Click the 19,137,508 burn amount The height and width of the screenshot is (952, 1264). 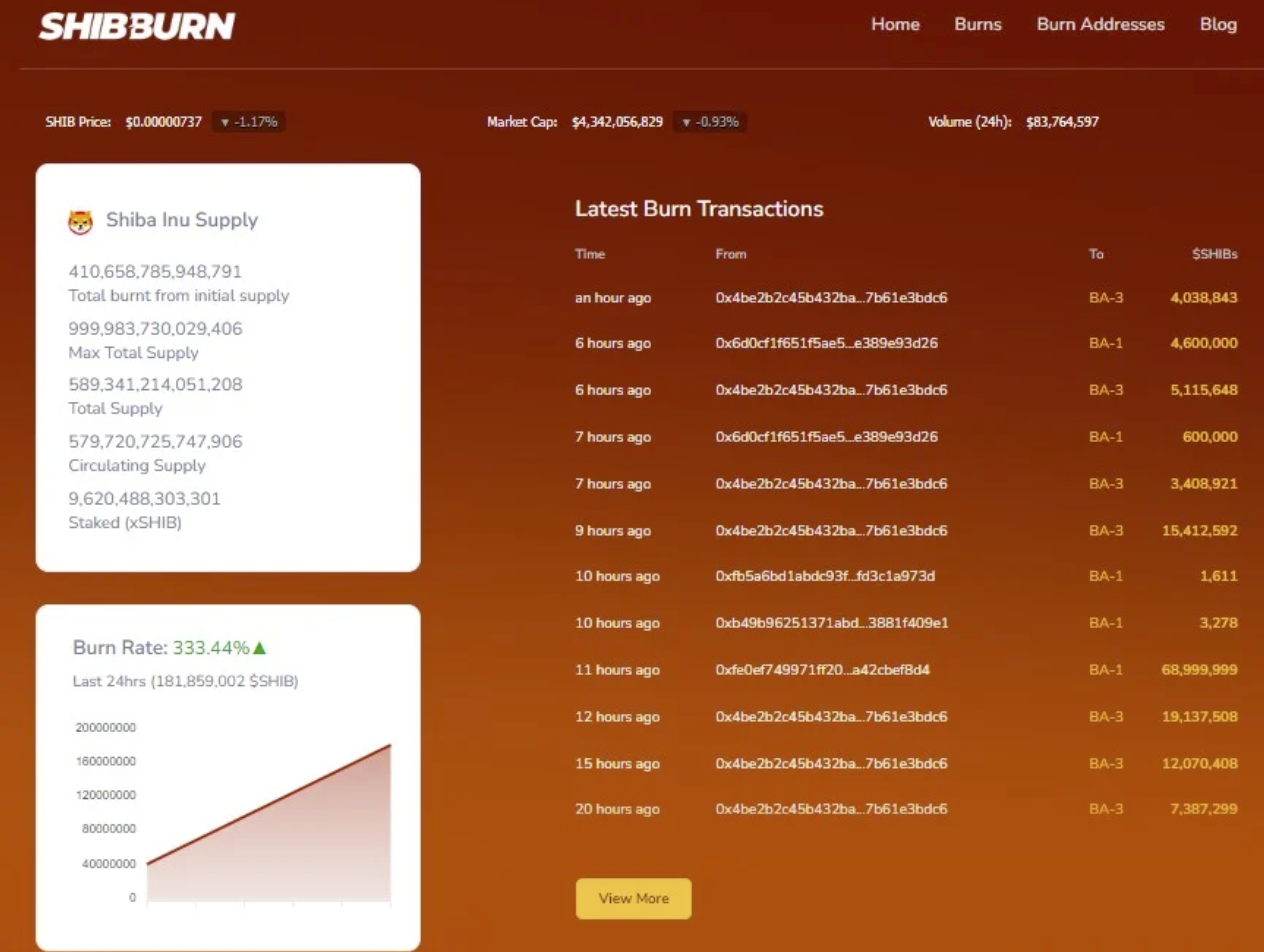tap(1200, 716)
